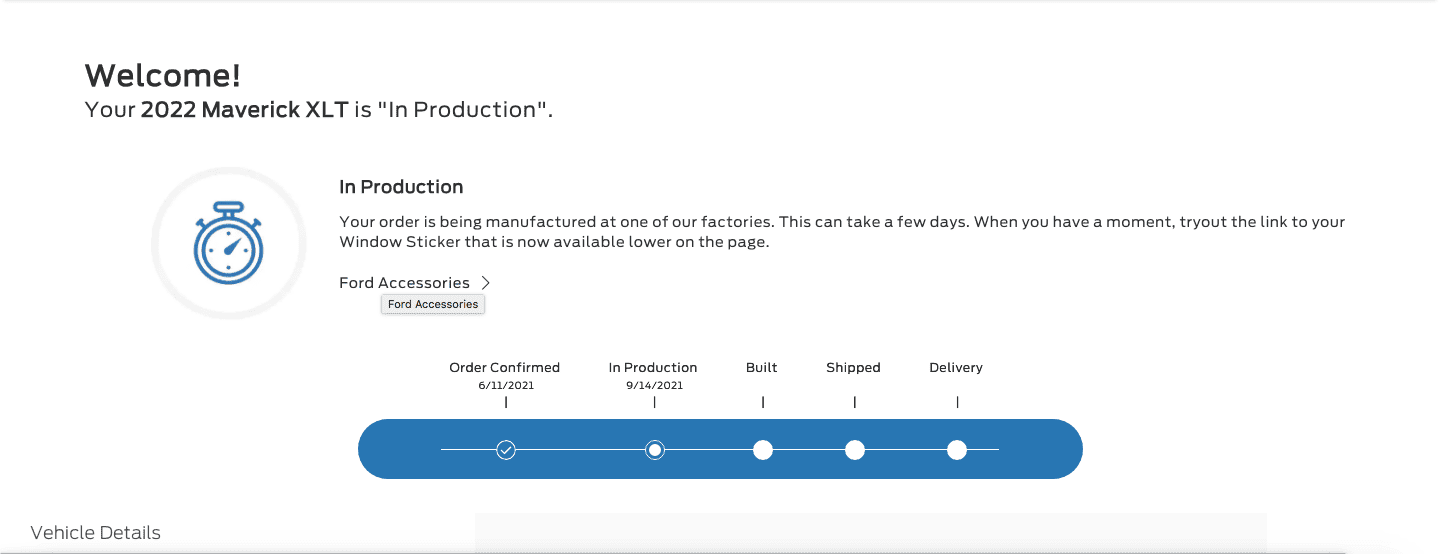The image size is (1440, 554).
Task: Click the Window Sticker description paragraph
Action: pos(842,232)
